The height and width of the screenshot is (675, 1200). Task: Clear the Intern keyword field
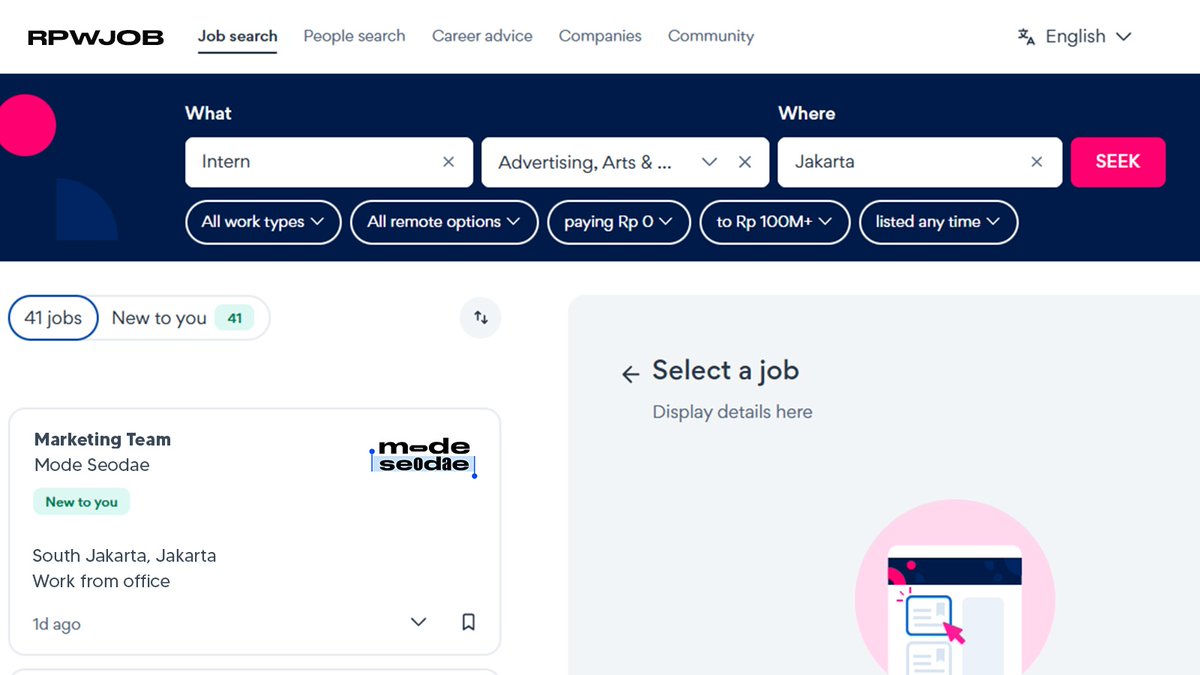[x=449, y=162]
